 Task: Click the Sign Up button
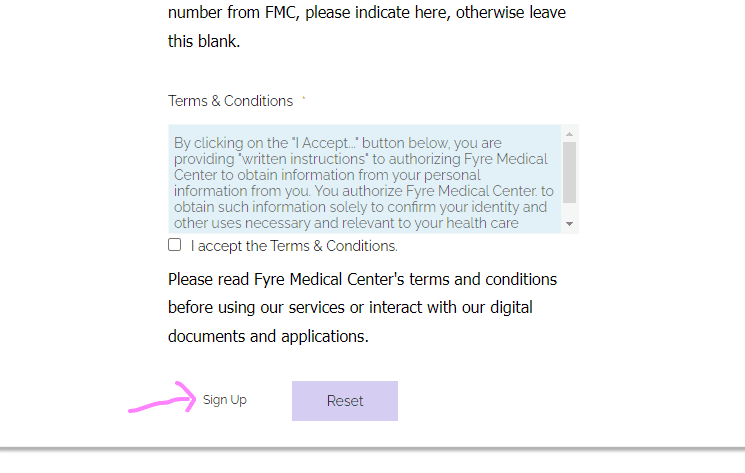225,400
